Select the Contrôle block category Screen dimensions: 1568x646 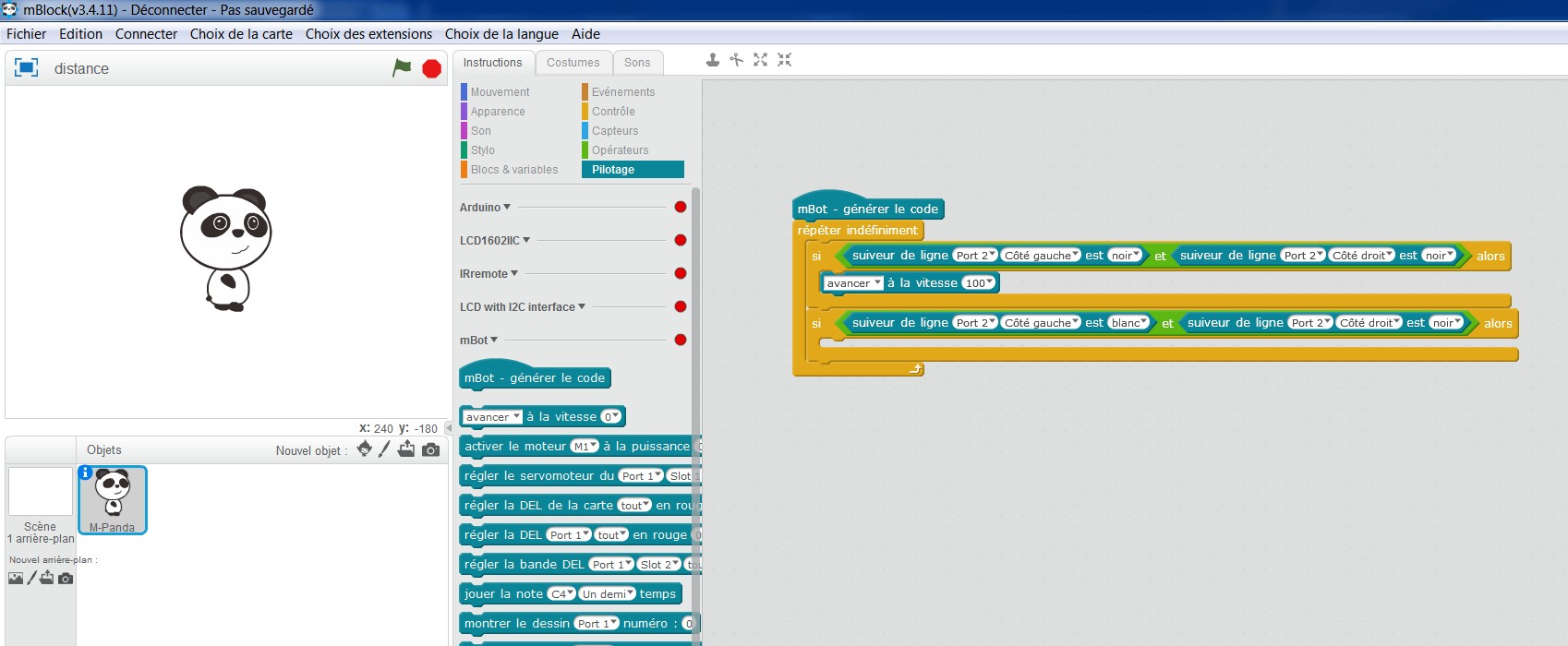coord(612,112)
